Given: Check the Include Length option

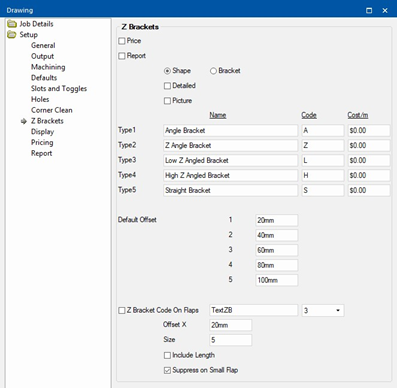Looking at the screenshot, I should coord(167,356).
